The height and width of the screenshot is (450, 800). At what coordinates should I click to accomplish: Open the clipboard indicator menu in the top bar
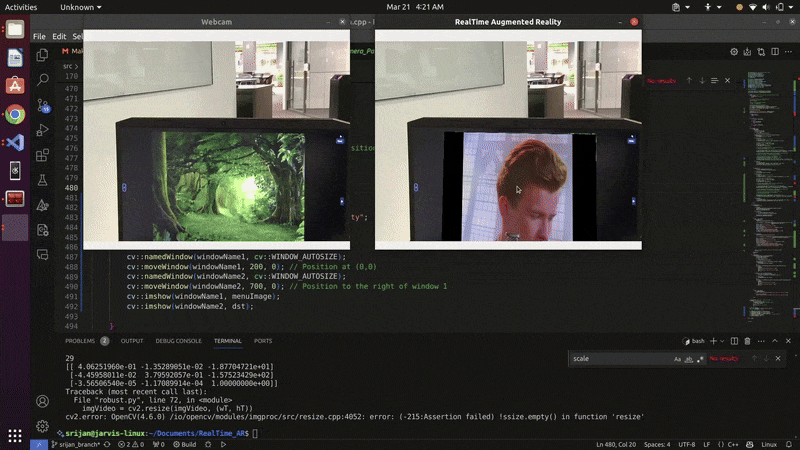[681, 7]
